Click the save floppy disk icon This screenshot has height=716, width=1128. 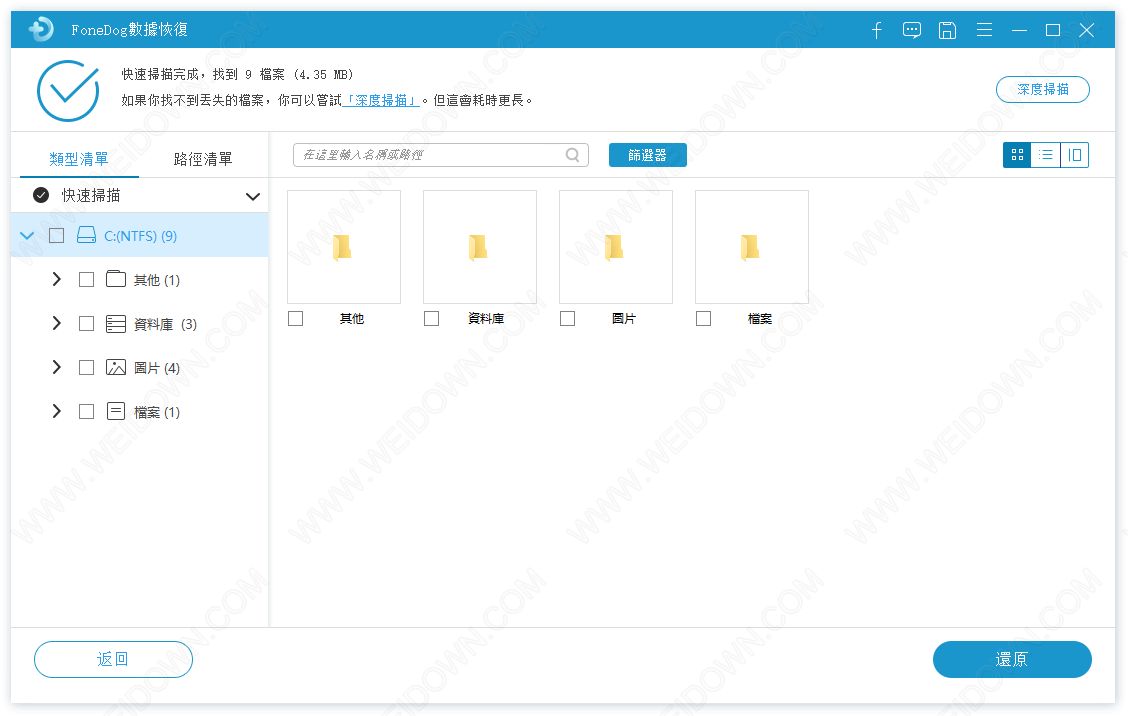click(947, 30)
